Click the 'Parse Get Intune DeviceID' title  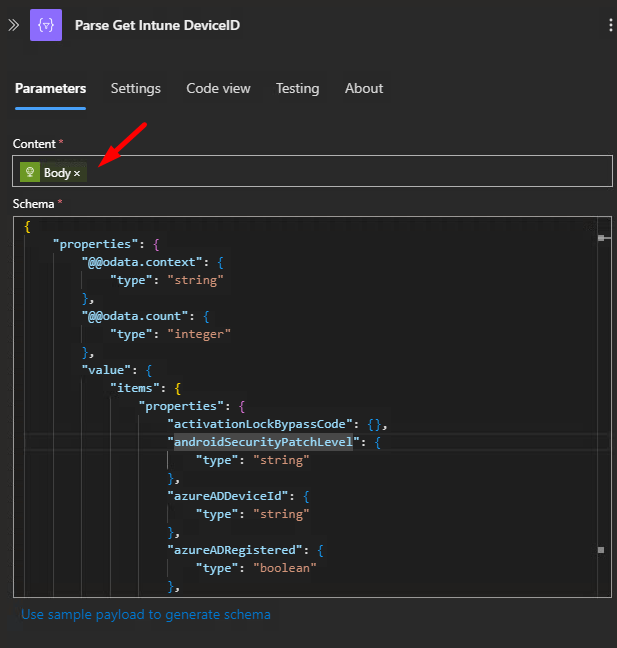157,25
